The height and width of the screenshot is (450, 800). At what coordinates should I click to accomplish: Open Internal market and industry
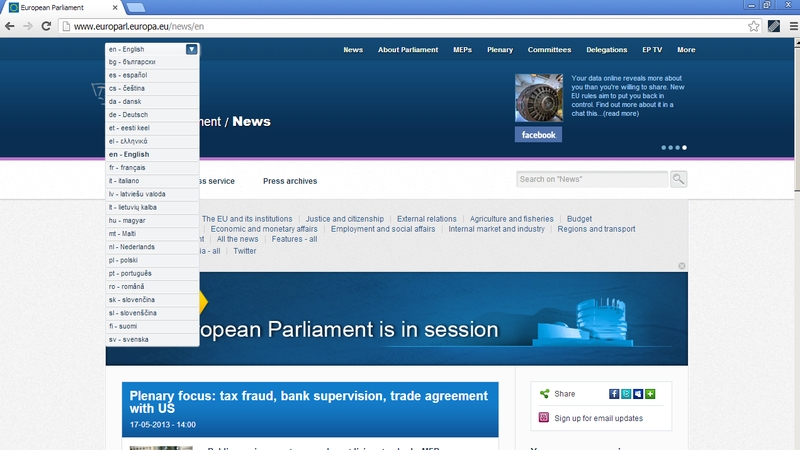496,229
